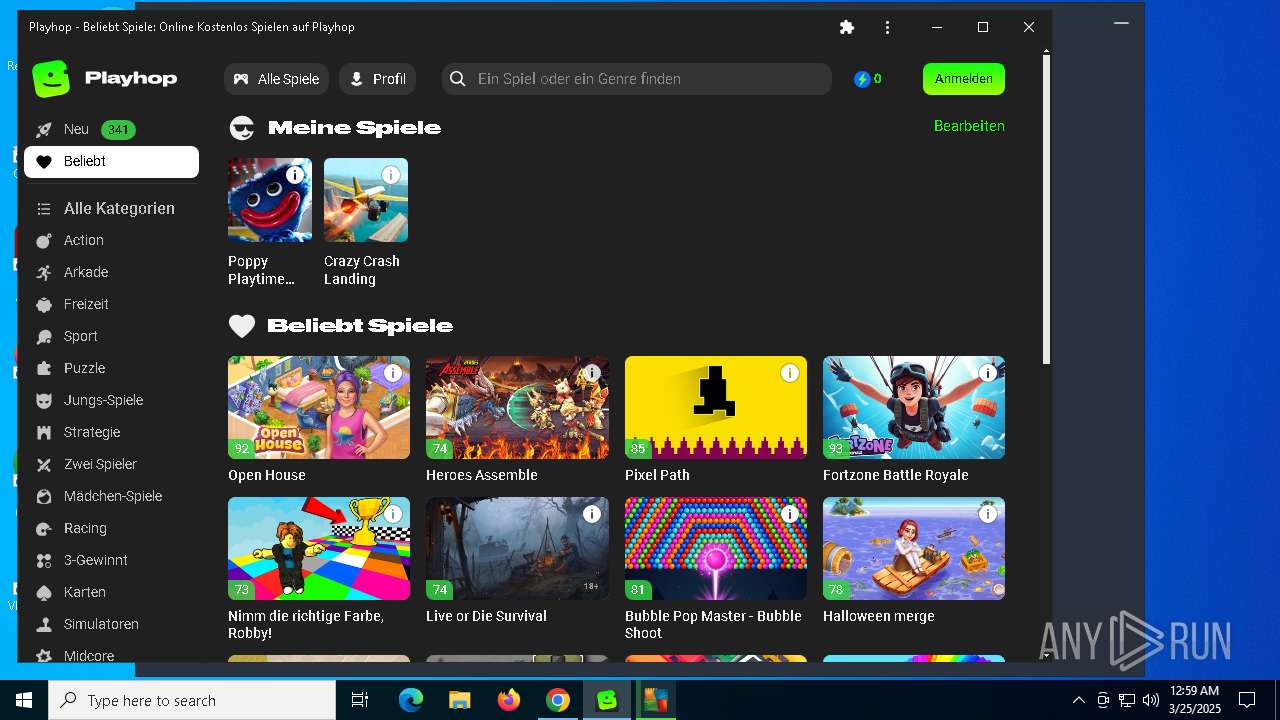This screenshot has width=1280, height=720.
Task: Show hidden system tray icons
Action: tap(1078, 700)
